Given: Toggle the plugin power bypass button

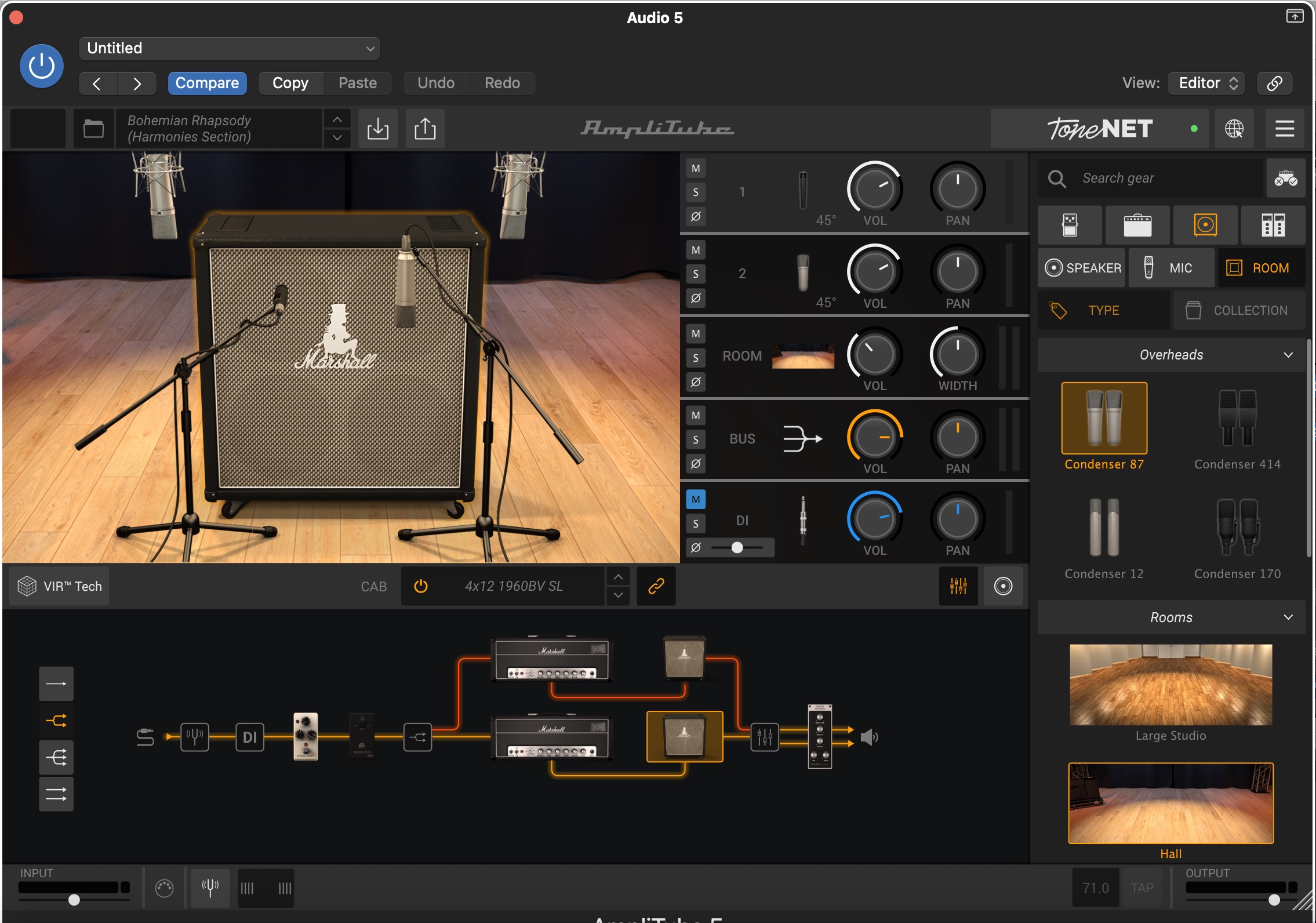Looking at the screenshot, I should 41,66.
